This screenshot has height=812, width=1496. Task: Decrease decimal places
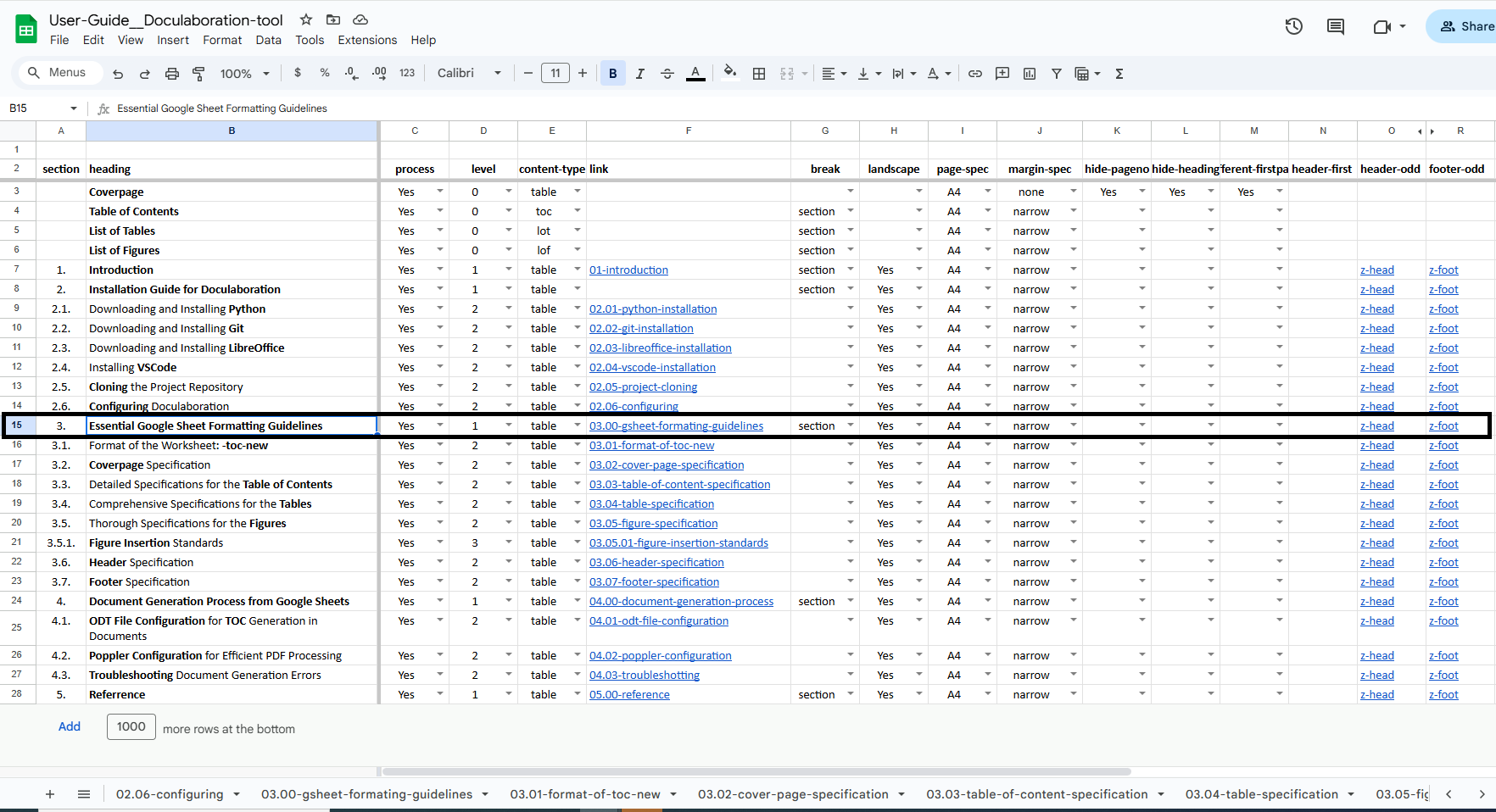(352, 73)
